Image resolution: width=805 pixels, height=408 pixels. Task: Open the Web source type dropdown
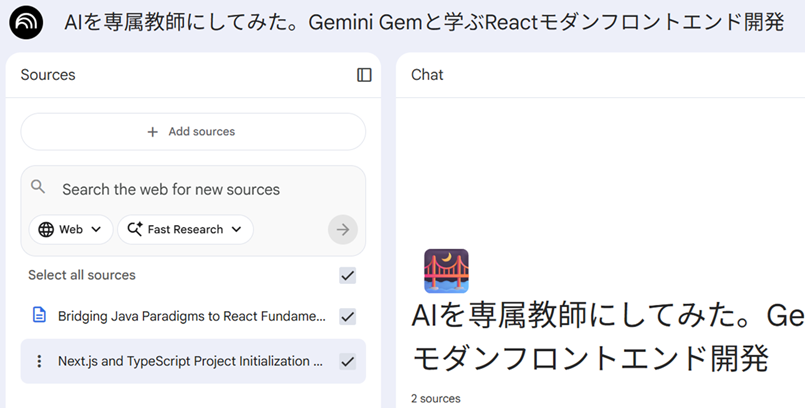[70, 230]
